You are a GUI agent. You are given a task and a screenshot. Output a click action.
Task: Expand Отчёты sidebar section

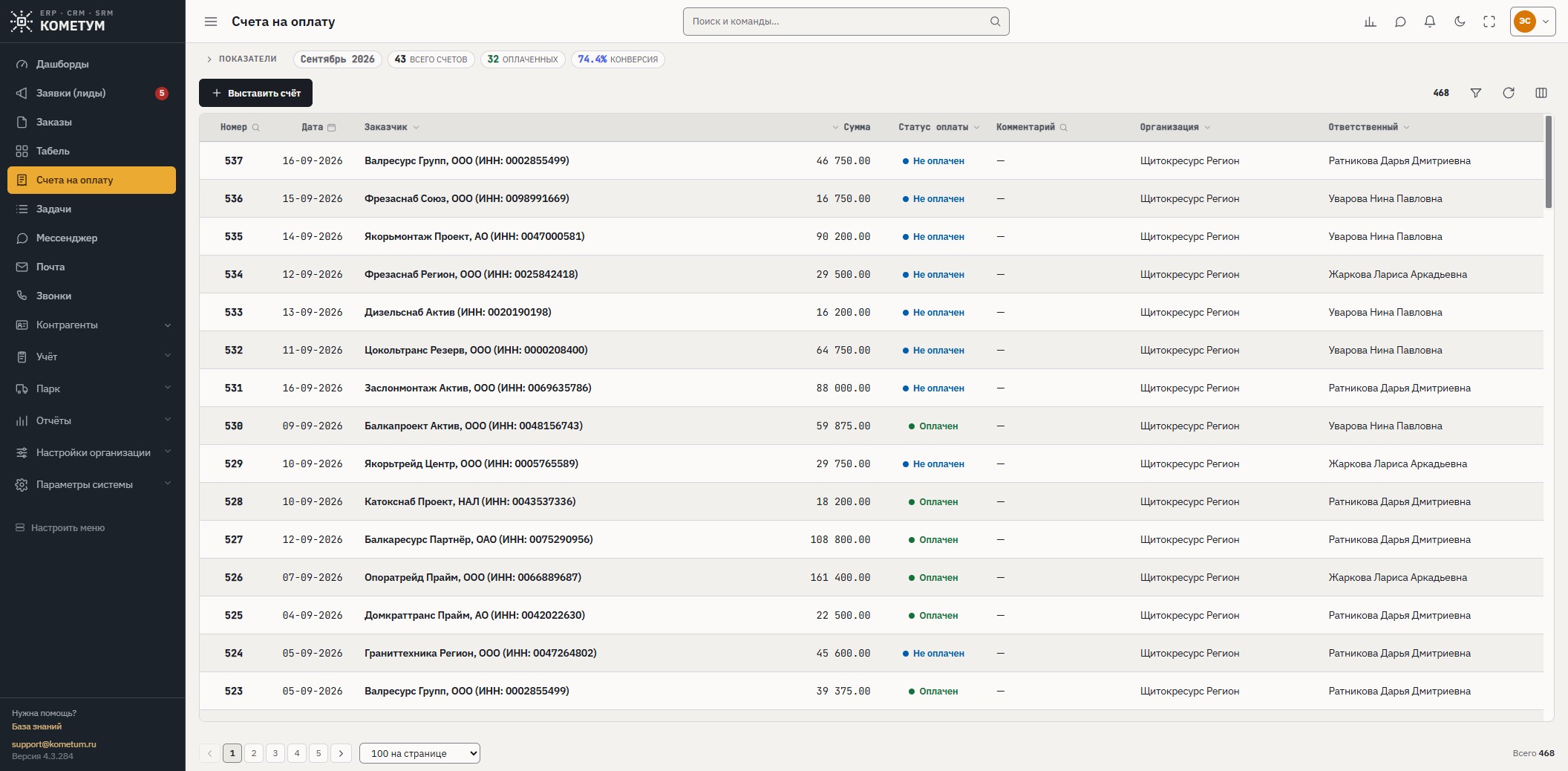tap(91, 420)
